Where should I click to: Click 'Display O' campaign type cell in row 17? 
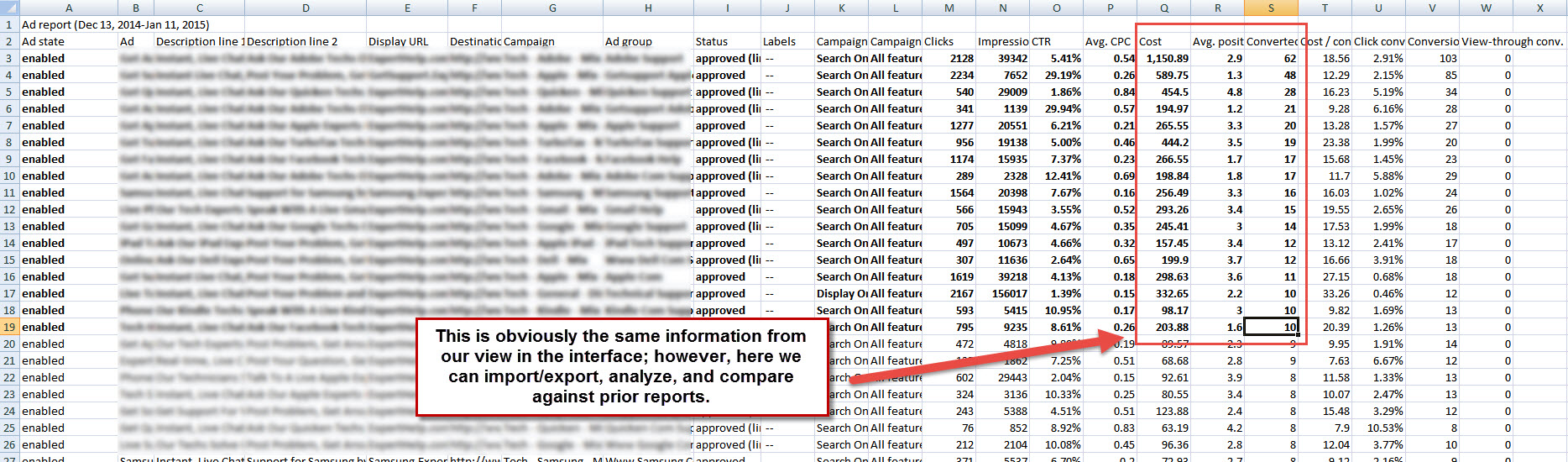(x=842, y=293)
